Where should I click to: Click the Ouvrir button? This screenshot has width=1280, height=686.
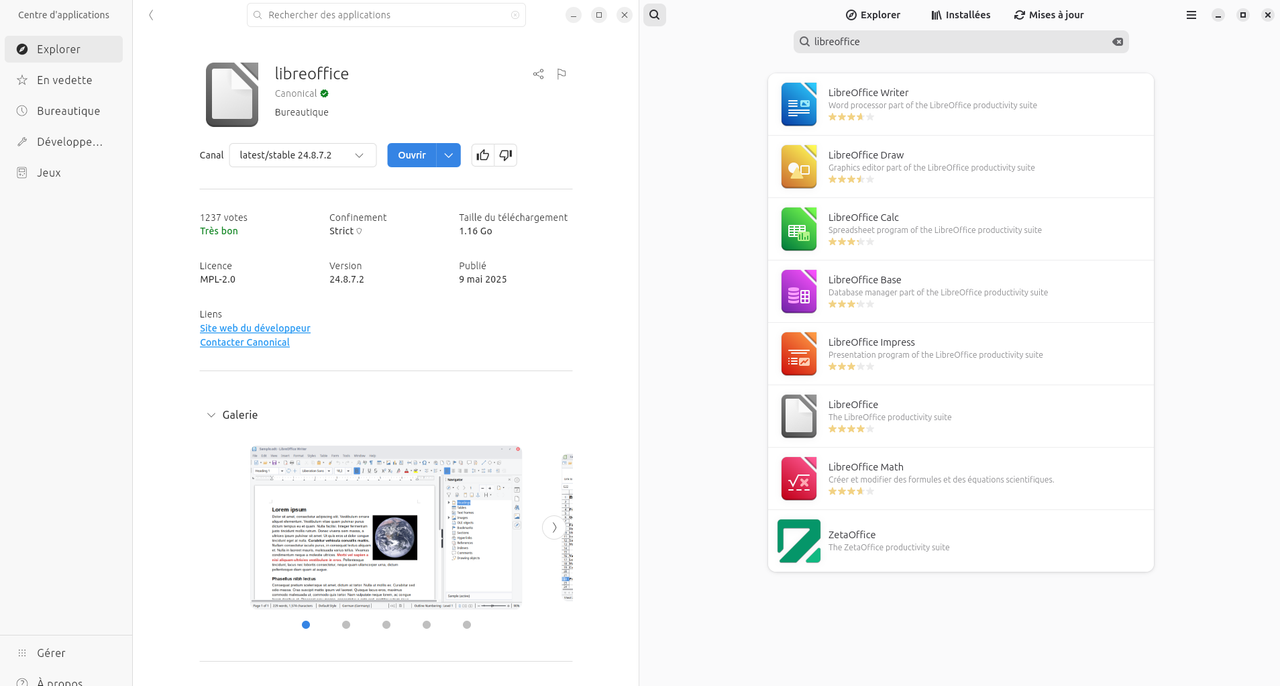tap(412, 155)
